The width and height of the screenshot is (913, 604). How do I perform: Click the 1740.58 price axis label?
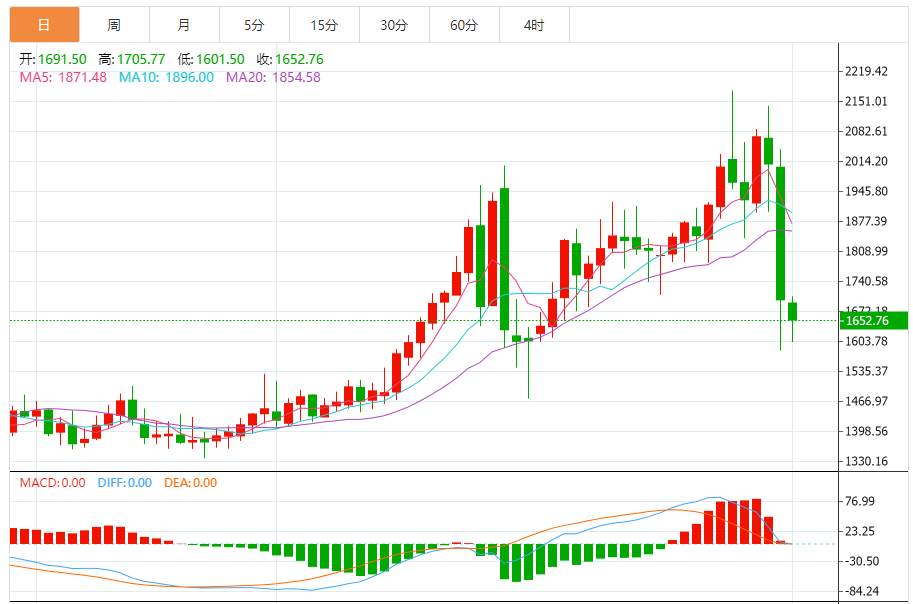click(x=866, y=281)
